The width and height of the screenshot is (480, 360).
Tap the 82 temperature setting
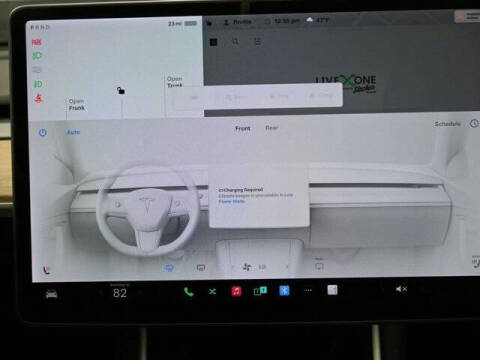pyautogui.click(x=120, y=293)
